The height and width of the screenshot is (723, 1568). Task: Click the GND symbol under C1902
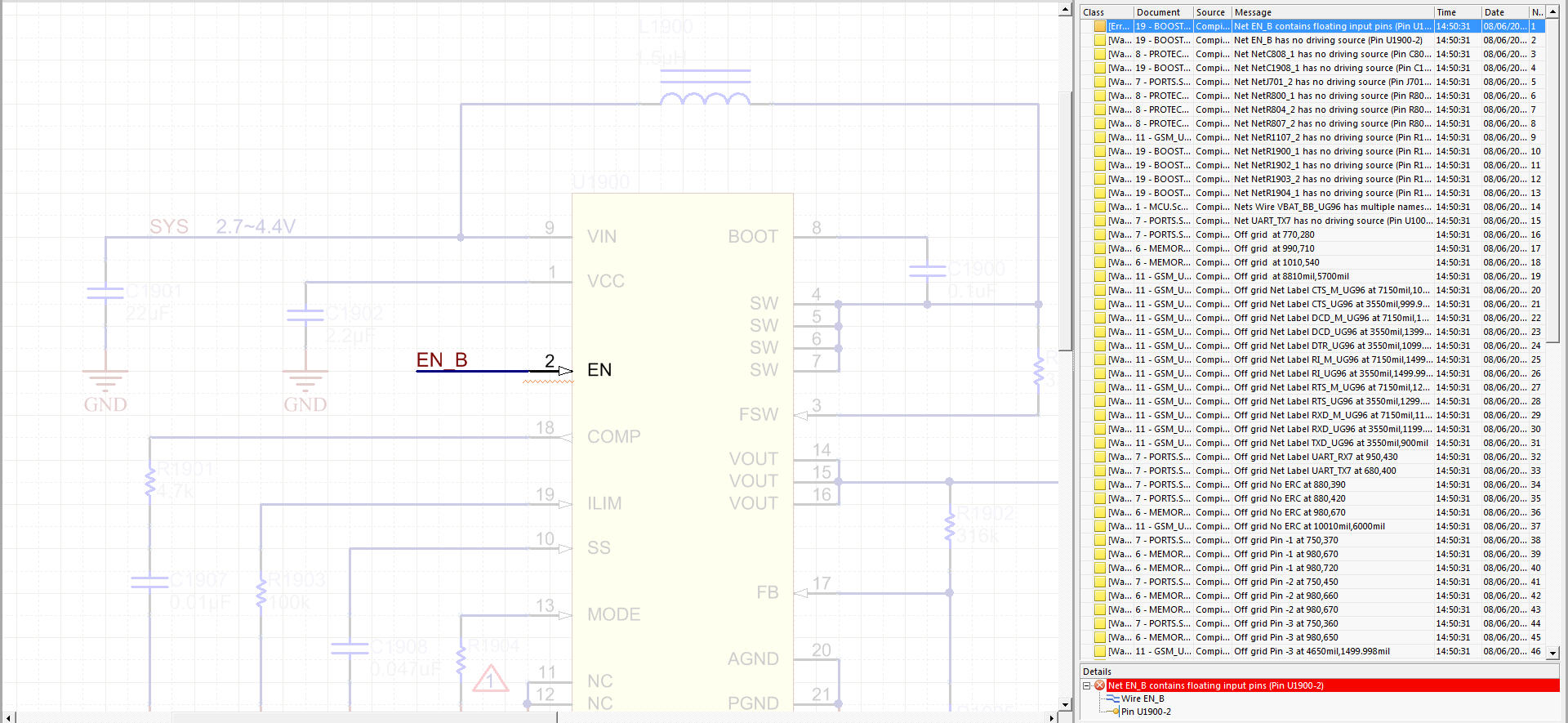point(305,381)
